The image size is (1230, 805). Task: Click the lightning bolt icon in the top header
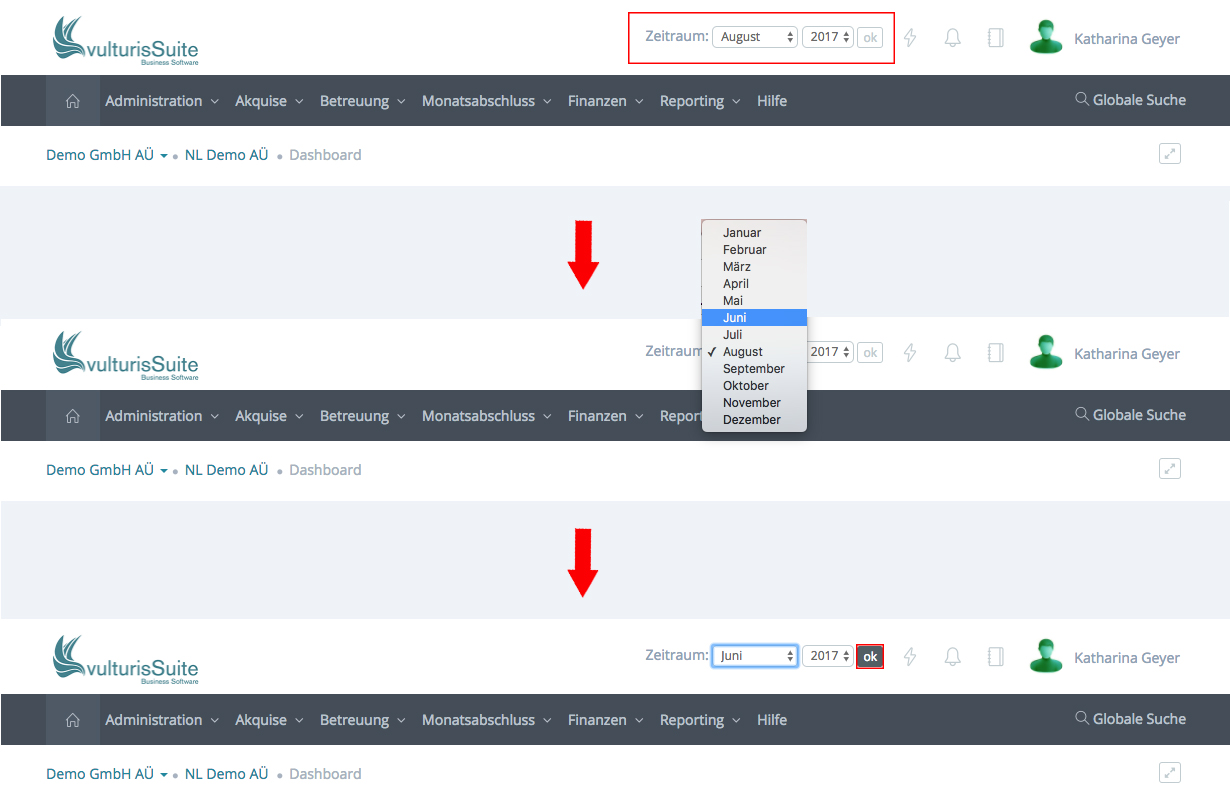pos(910,38)
